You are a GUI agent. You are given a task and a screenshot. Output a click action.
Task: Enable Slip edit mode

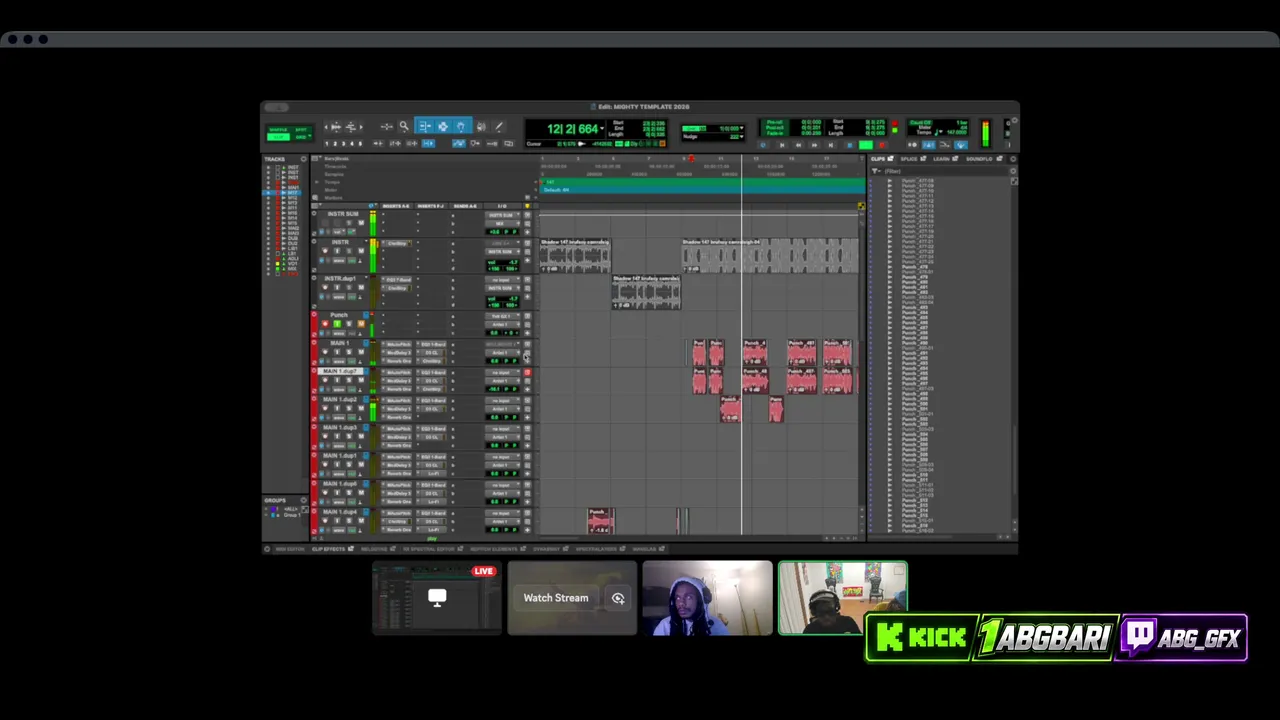278,137
